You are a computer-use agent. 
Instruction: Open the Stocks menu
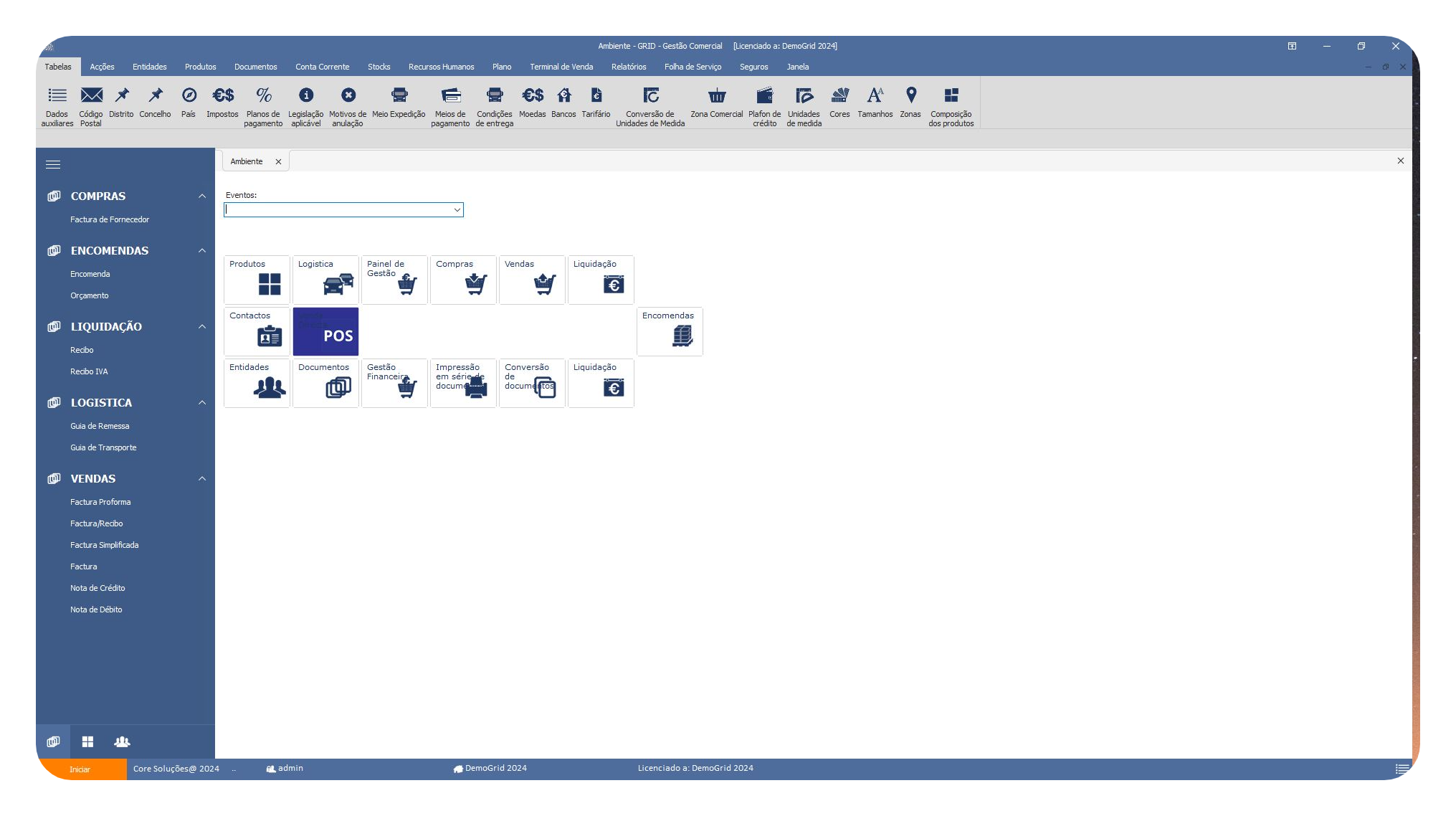(379, 67)
